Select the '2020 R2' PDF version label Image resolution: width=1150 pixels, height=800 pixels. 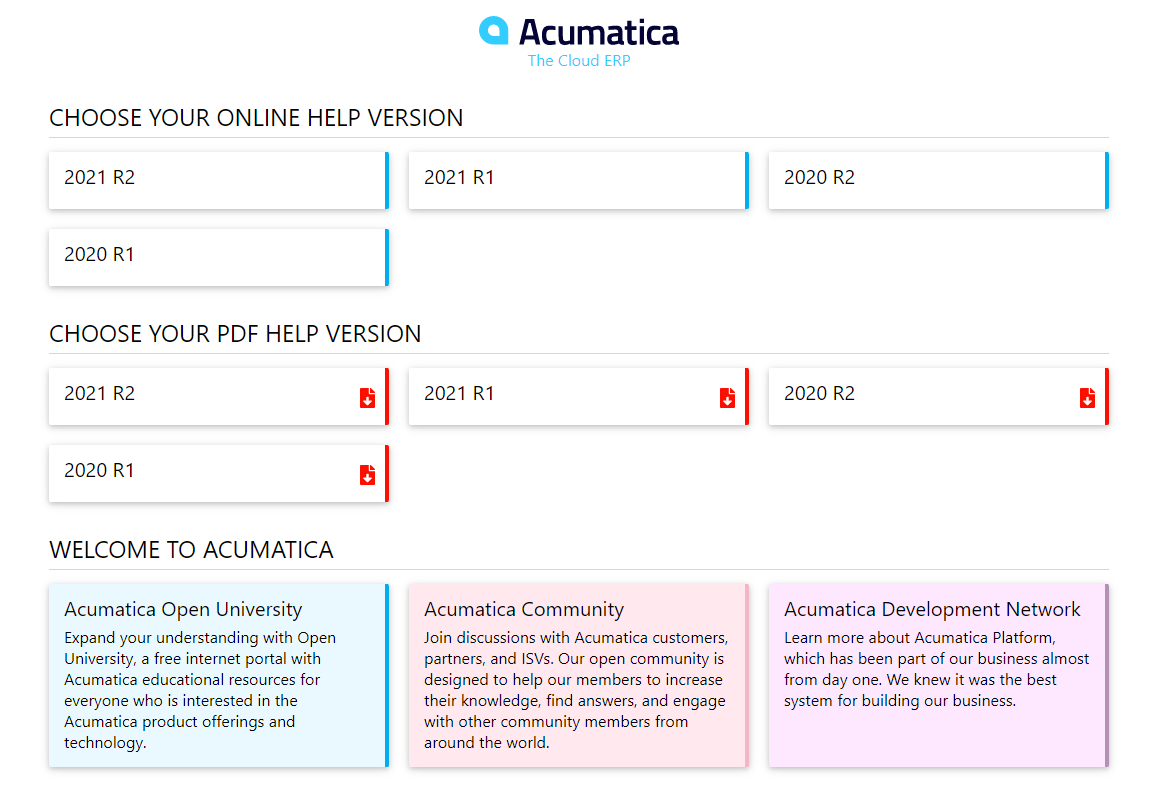[819, 394]
